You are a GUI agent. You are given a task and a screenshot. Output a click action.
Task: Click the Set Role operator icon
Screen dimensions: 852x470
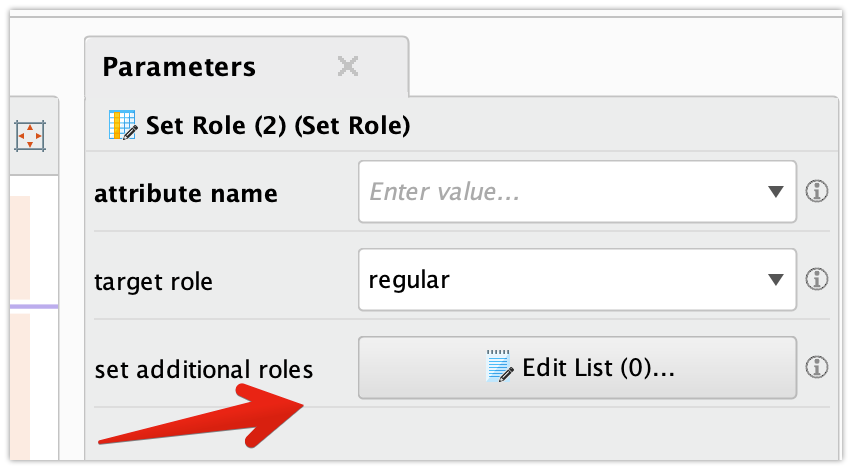coord(123,126)
